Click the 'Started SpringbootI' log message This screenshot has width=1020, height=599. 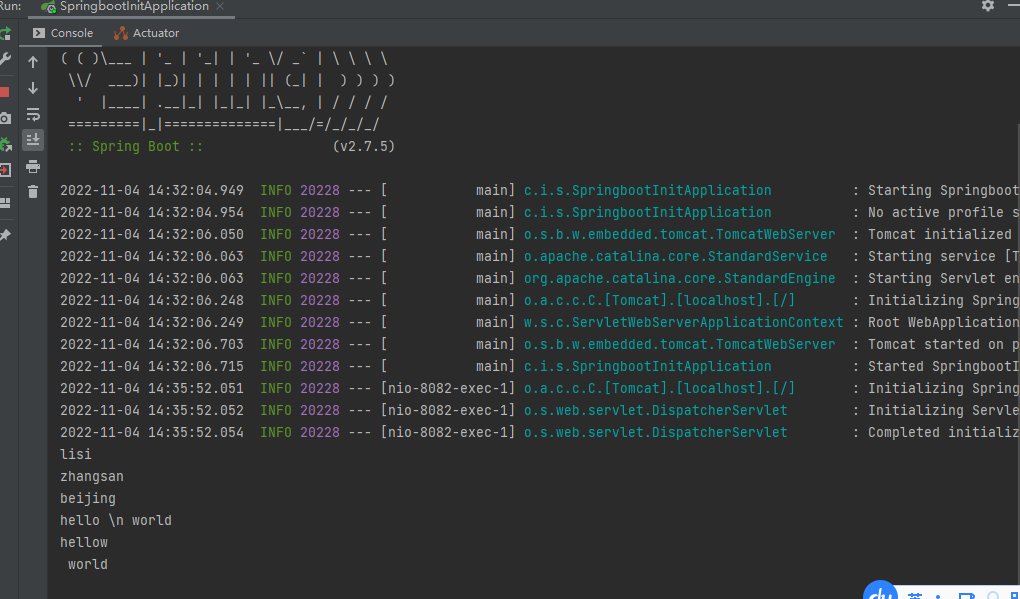(x=943, y=366)
